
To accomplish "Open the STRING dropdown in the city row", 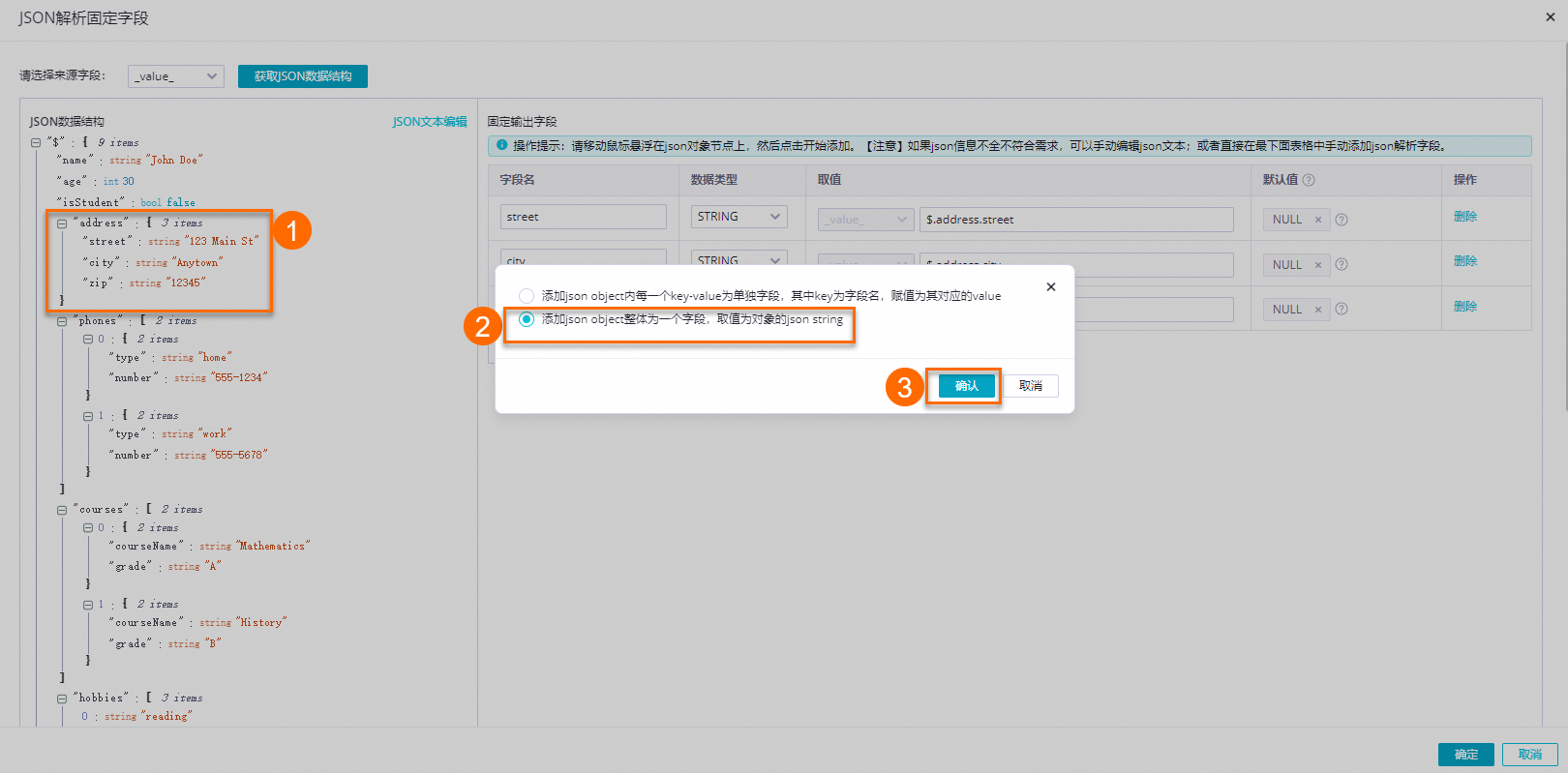I will click(739, 258).
